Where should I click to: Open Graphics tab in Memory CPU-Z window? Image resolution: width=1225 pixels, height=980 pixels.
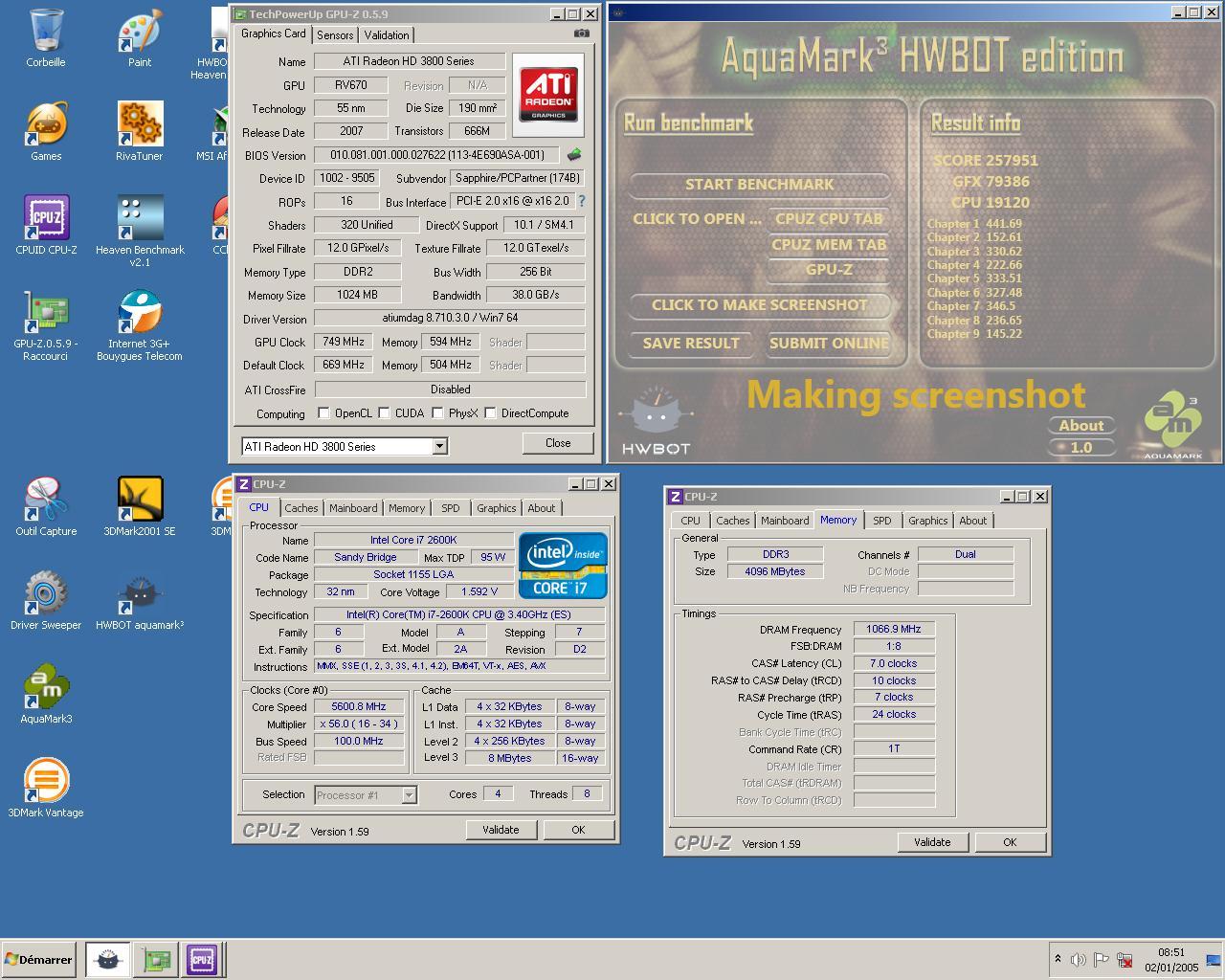927,521
